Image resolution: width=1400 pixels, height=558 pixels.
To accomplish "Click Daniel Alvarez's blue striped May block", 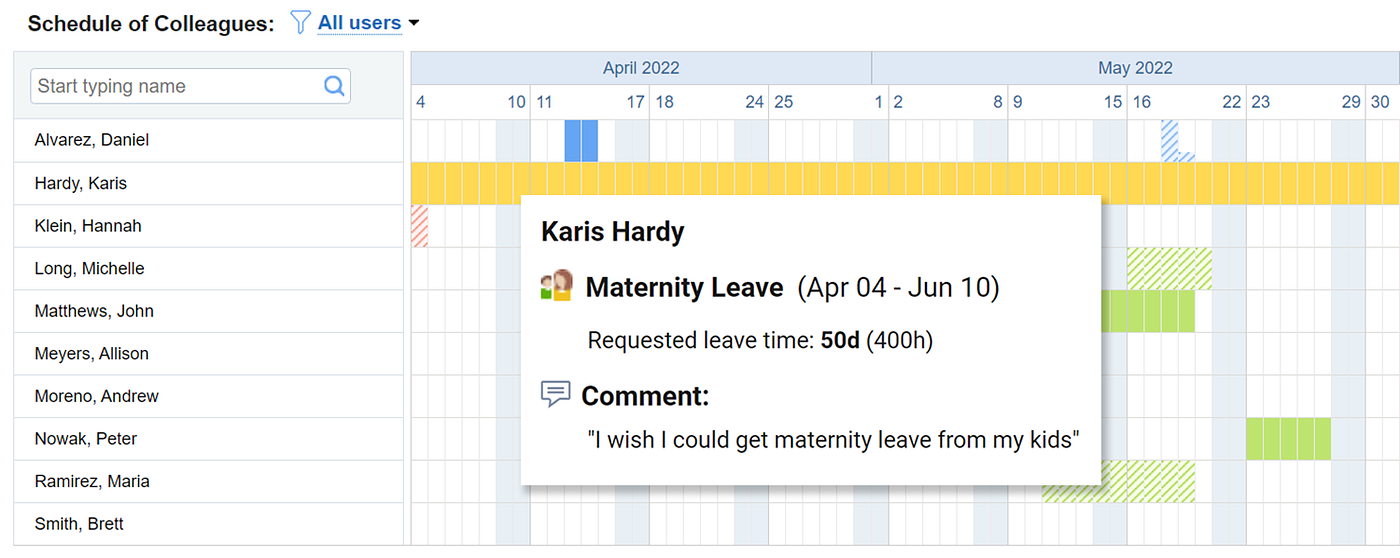I will 1170,138.
